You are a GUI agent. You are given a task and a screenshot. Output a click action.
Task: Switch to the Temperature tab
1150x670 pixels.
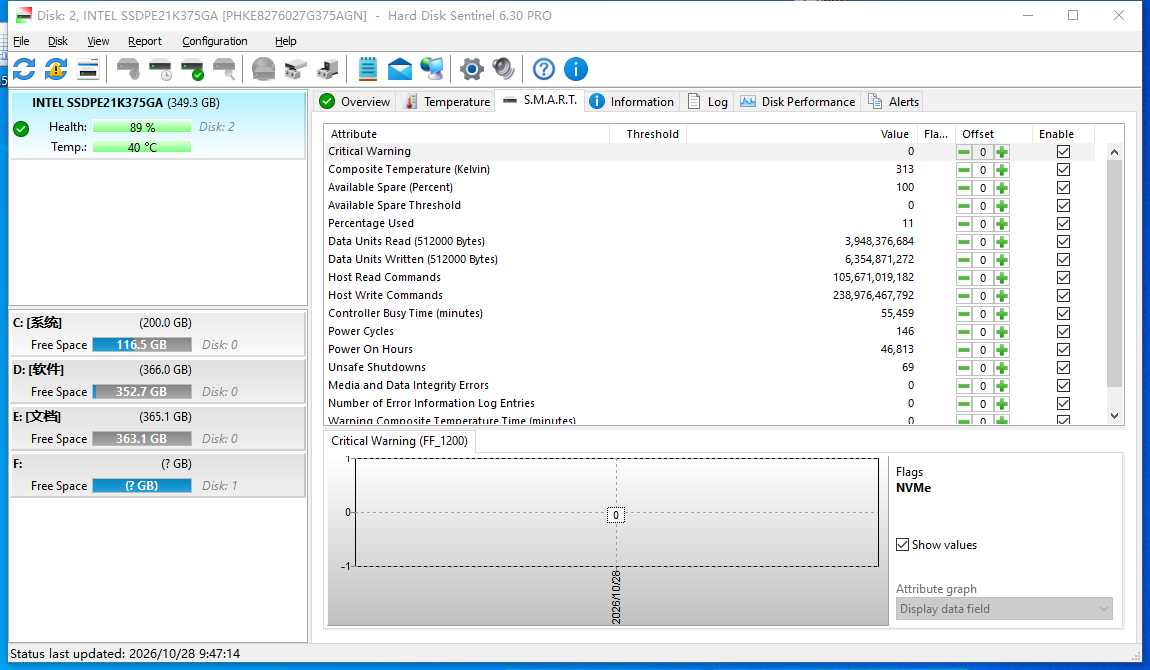click(447, 102)
